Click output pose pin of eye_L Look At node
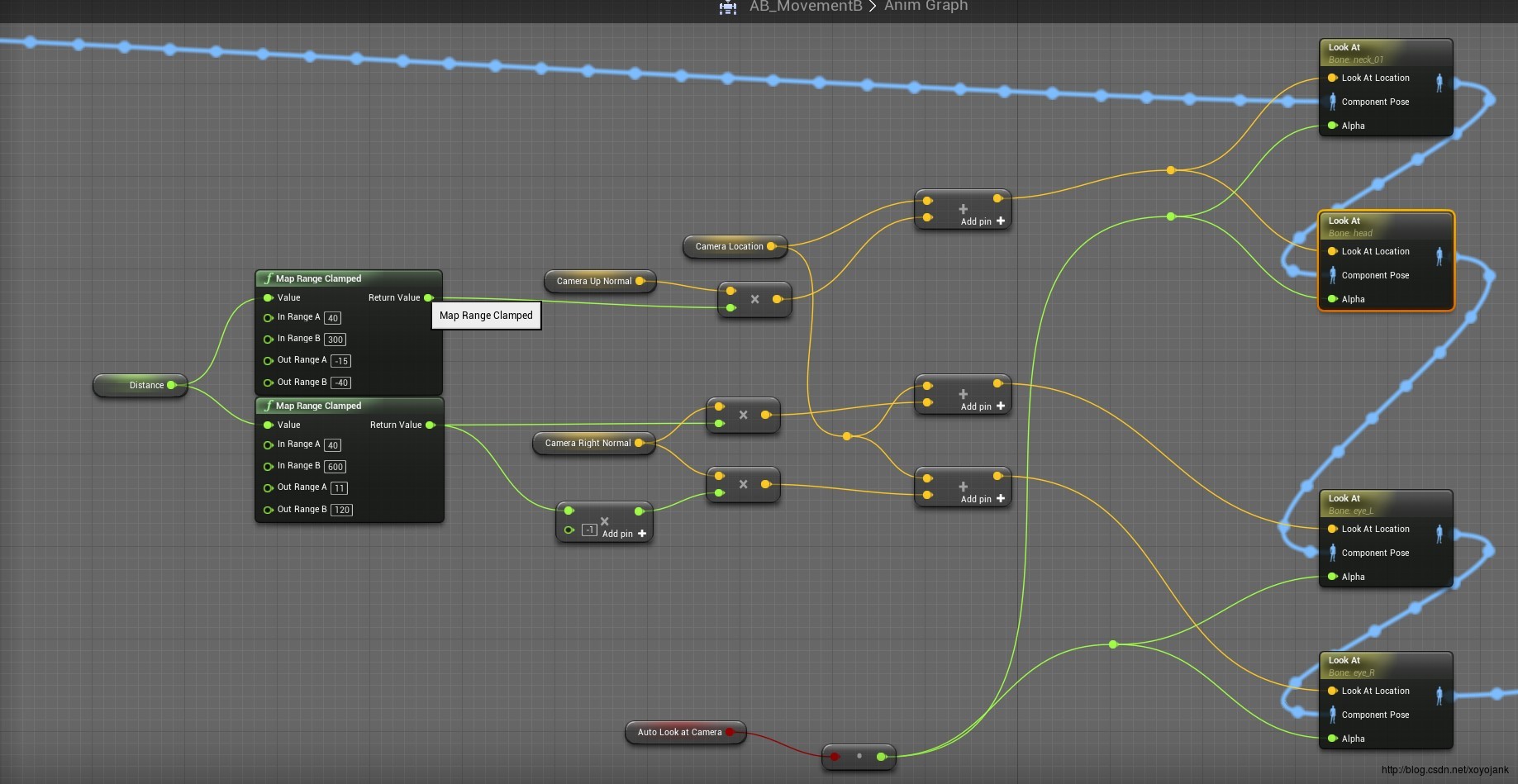Viewport: 1518px width, 784px height. (x=1439, y=534)
